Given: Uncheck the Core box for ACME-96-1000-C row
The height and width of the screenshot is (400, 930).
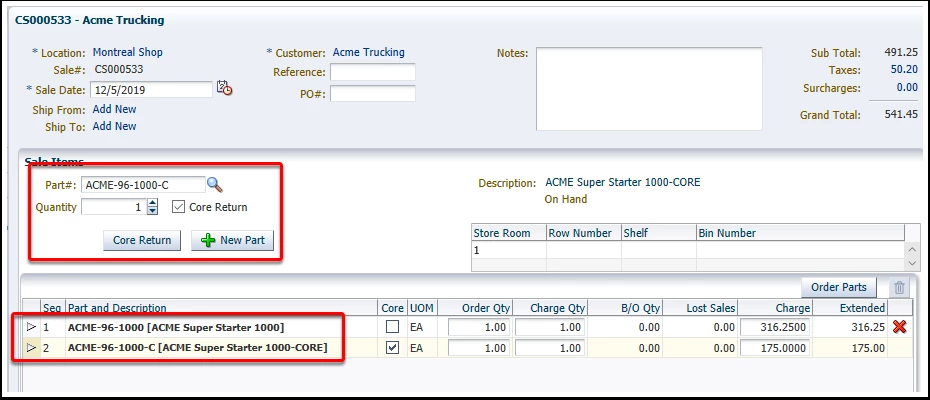Looking at the screenshot, I should (x=392, y=348).
